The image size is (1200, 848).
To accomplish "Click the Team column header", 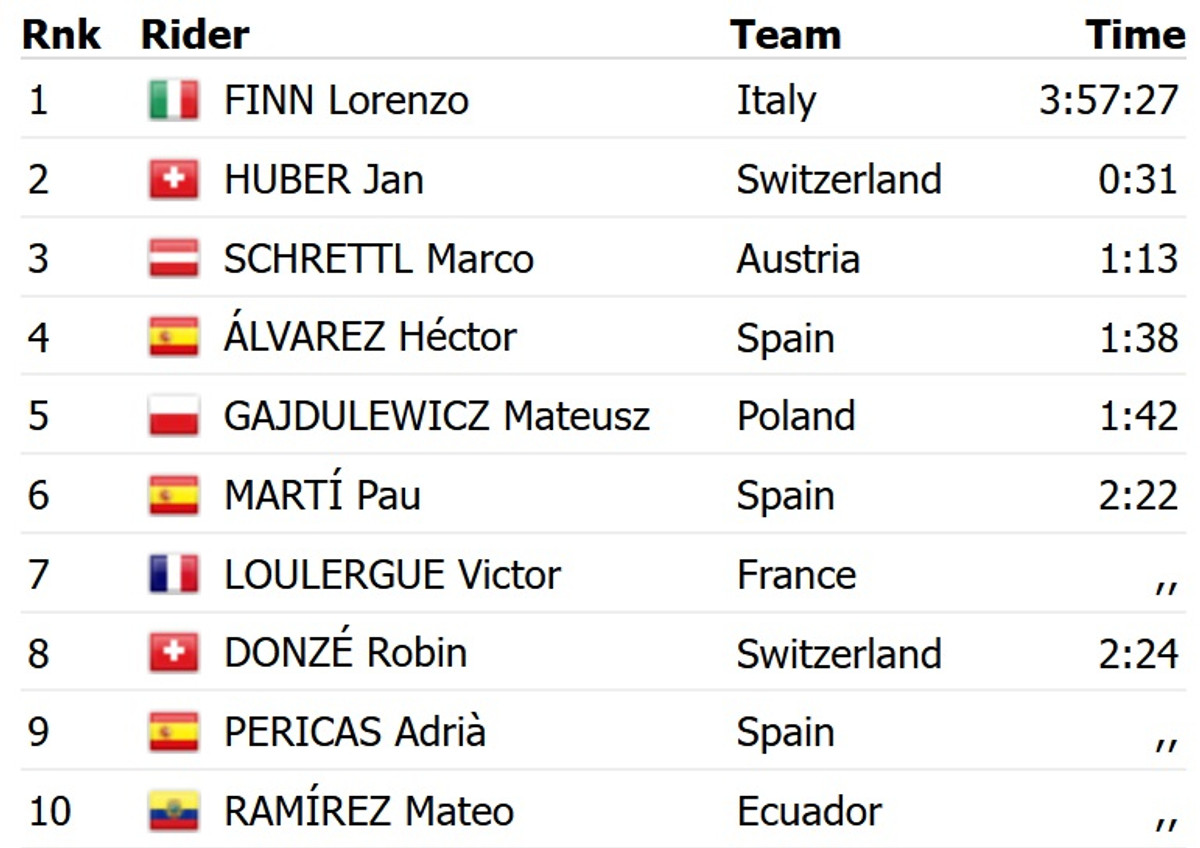I will pyautogui.click(x=785, y=35).
